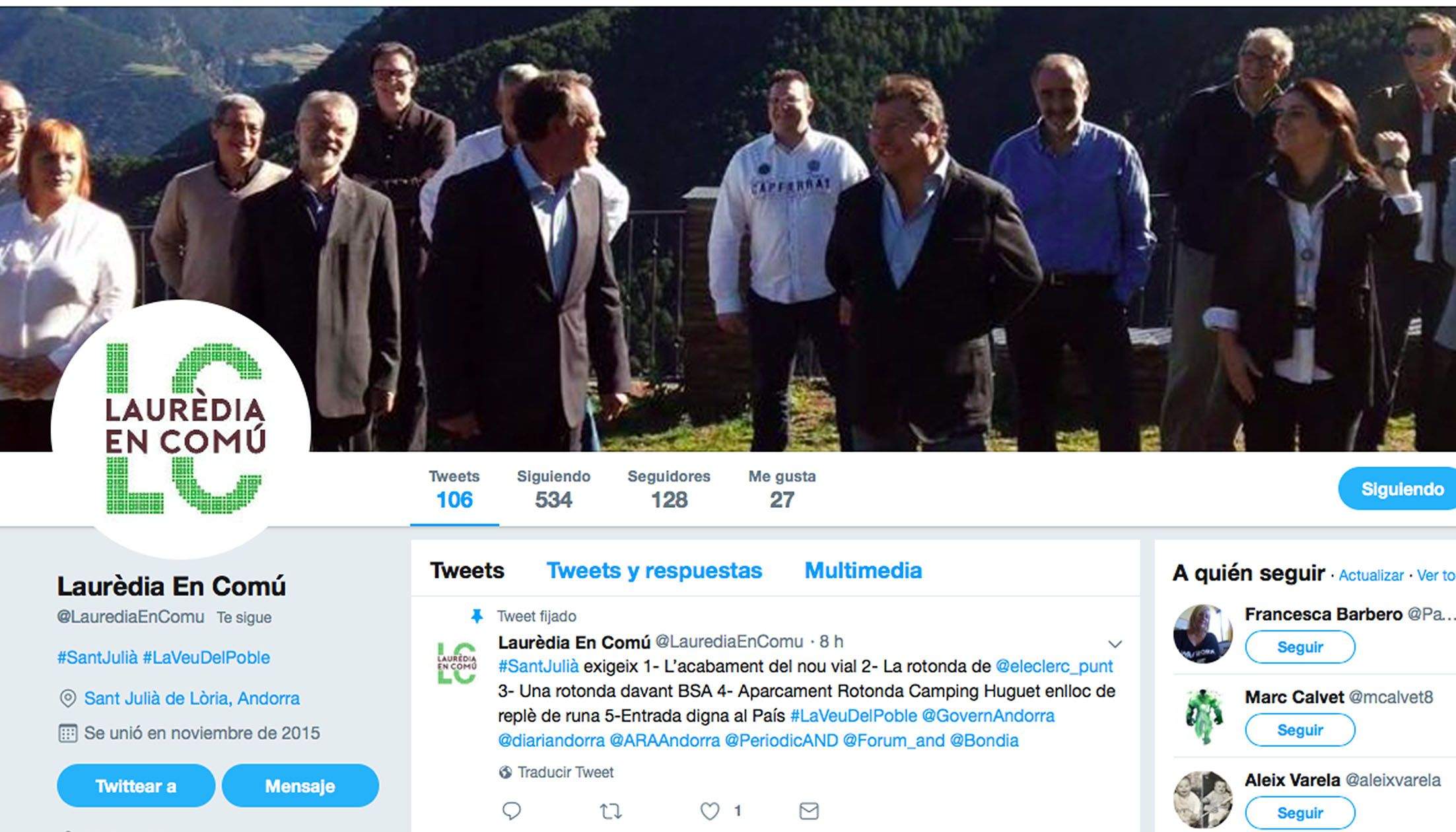This screenshot has width=1456, height=832.
Task: Like the pinned tweet heart icon
Action: [x=710, y=810]
